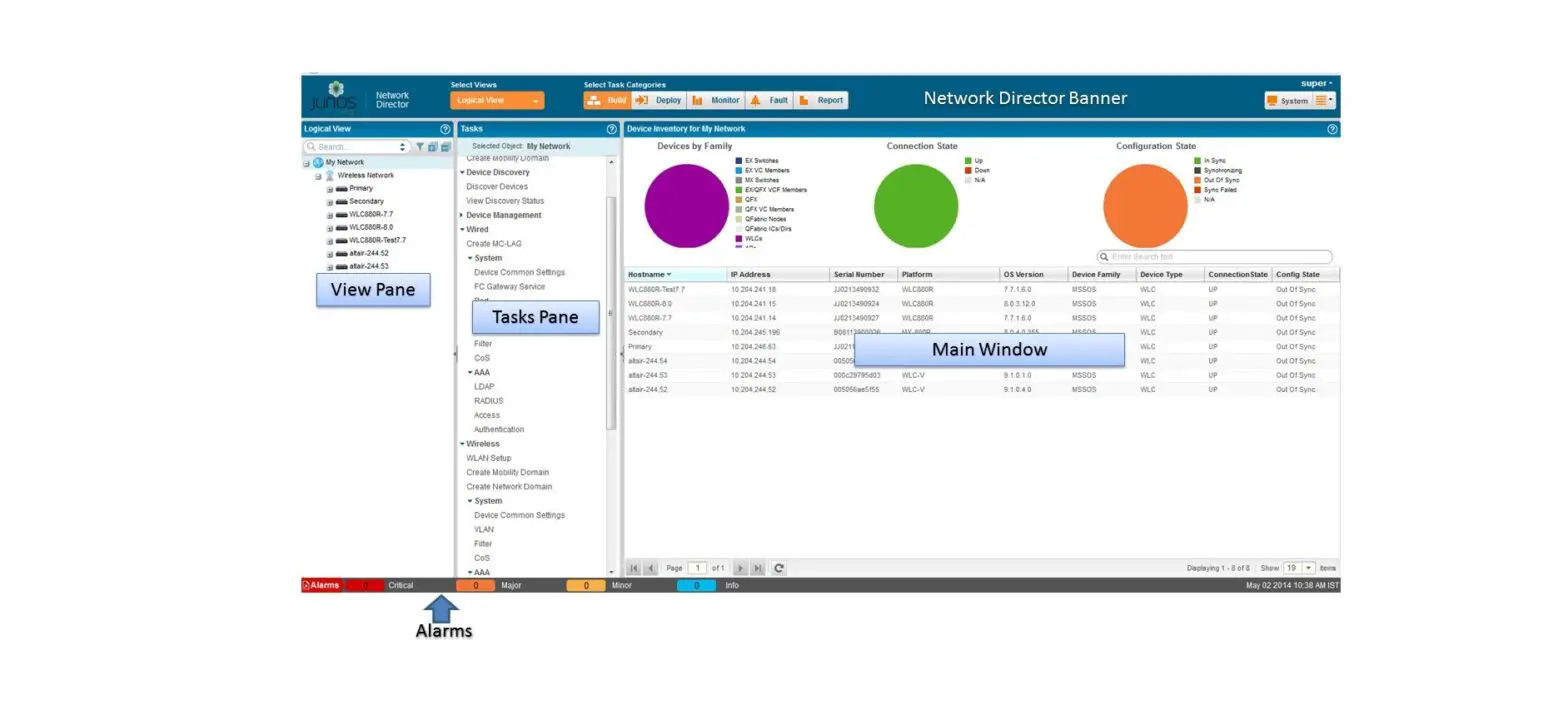Collapse the Device Discovery task group
The height and width of the screenshot is (705, 1568).
click(462, 172)
